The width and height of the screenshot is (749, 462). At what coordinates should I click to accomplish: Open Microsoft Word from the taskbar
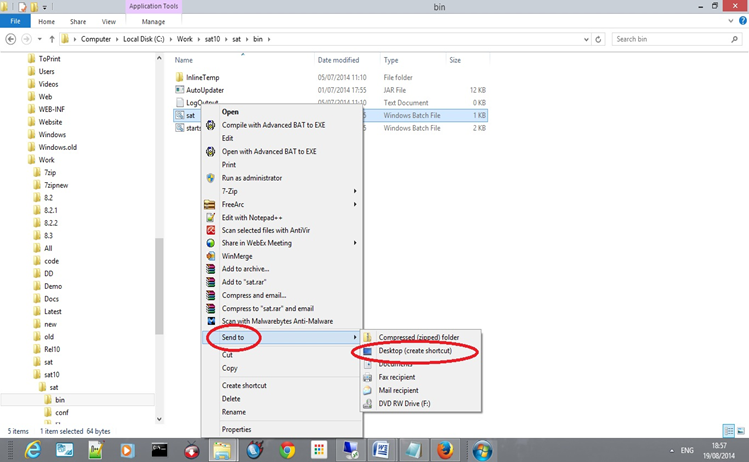coord(384,450)
